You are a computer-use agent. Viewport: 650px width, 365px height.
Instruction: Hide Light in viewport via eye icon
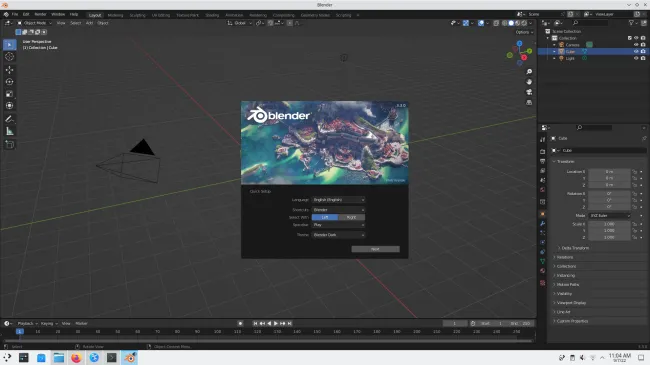(x=636, y=58)
